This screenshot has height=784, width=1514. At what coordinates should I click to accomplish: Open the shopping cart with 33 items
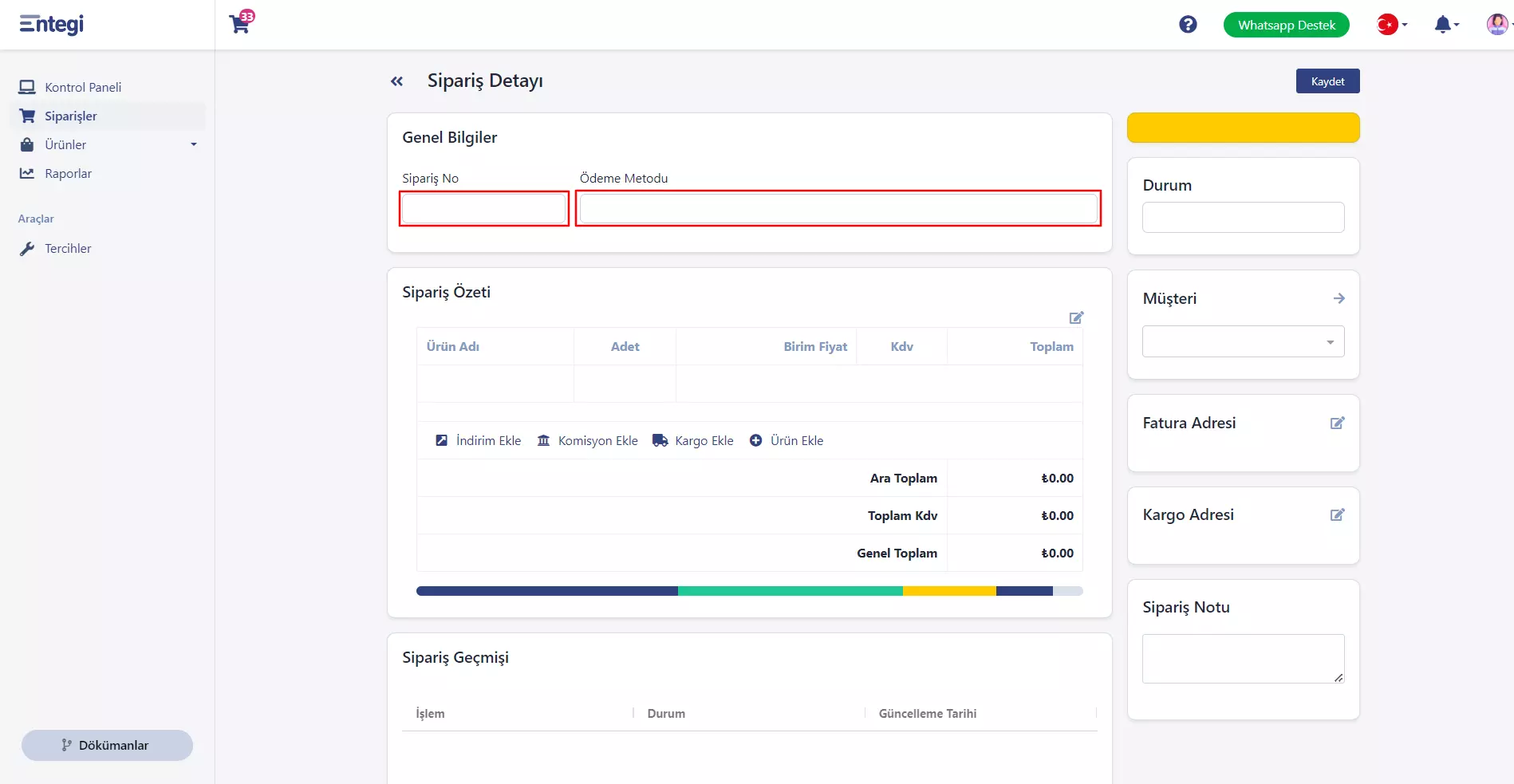pos(241,22)
